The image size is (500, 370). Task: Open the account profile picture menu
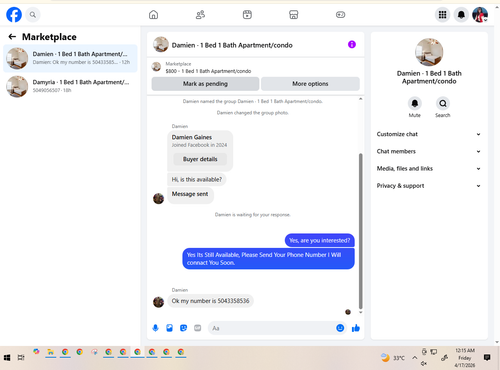(480, 15)
